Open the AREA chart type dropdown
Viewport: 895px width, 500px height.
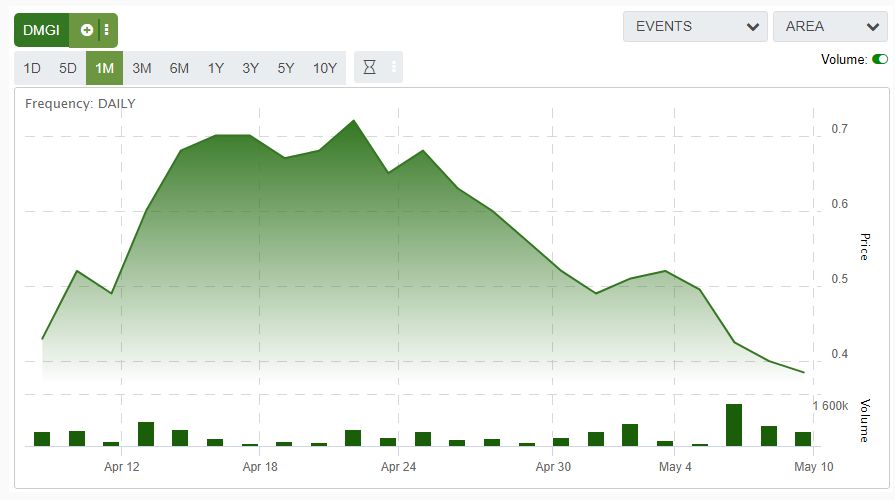point(831,27)
